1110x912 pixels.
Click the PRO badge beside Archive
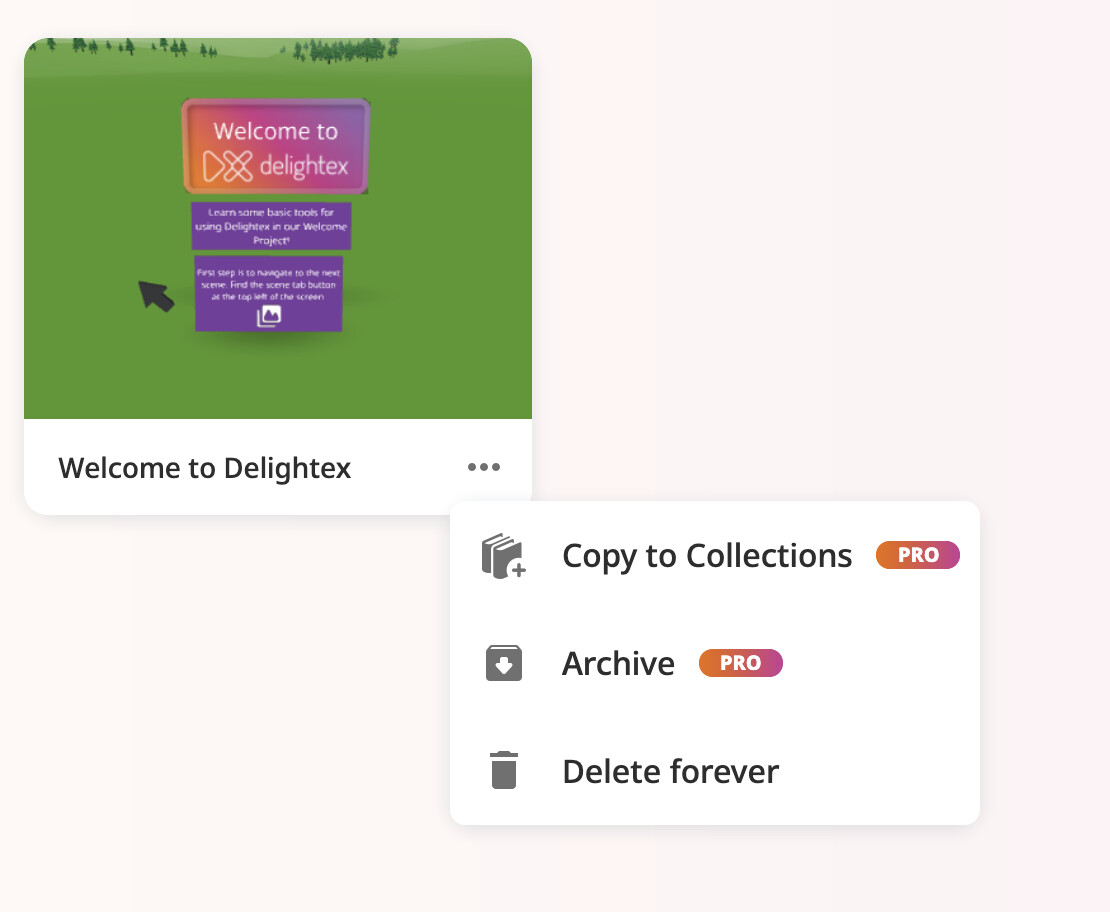740,663
